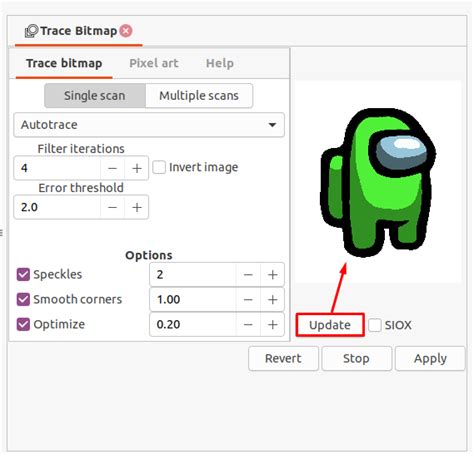Click the Apply button
This screenshot has height=454, width=474.
coord(430,359)
